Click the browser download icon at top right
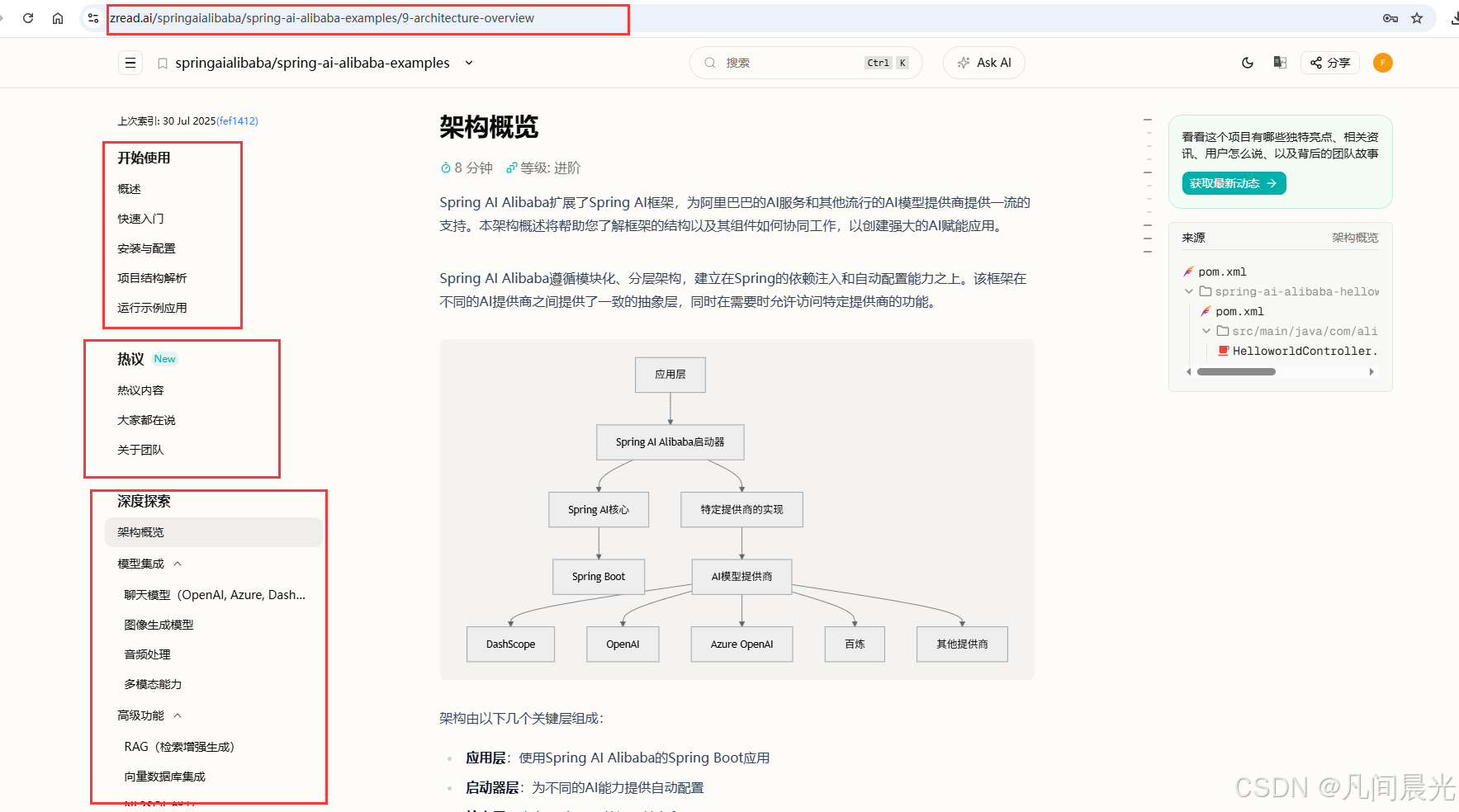The image size is (1459, 812). coord(1454,18)
